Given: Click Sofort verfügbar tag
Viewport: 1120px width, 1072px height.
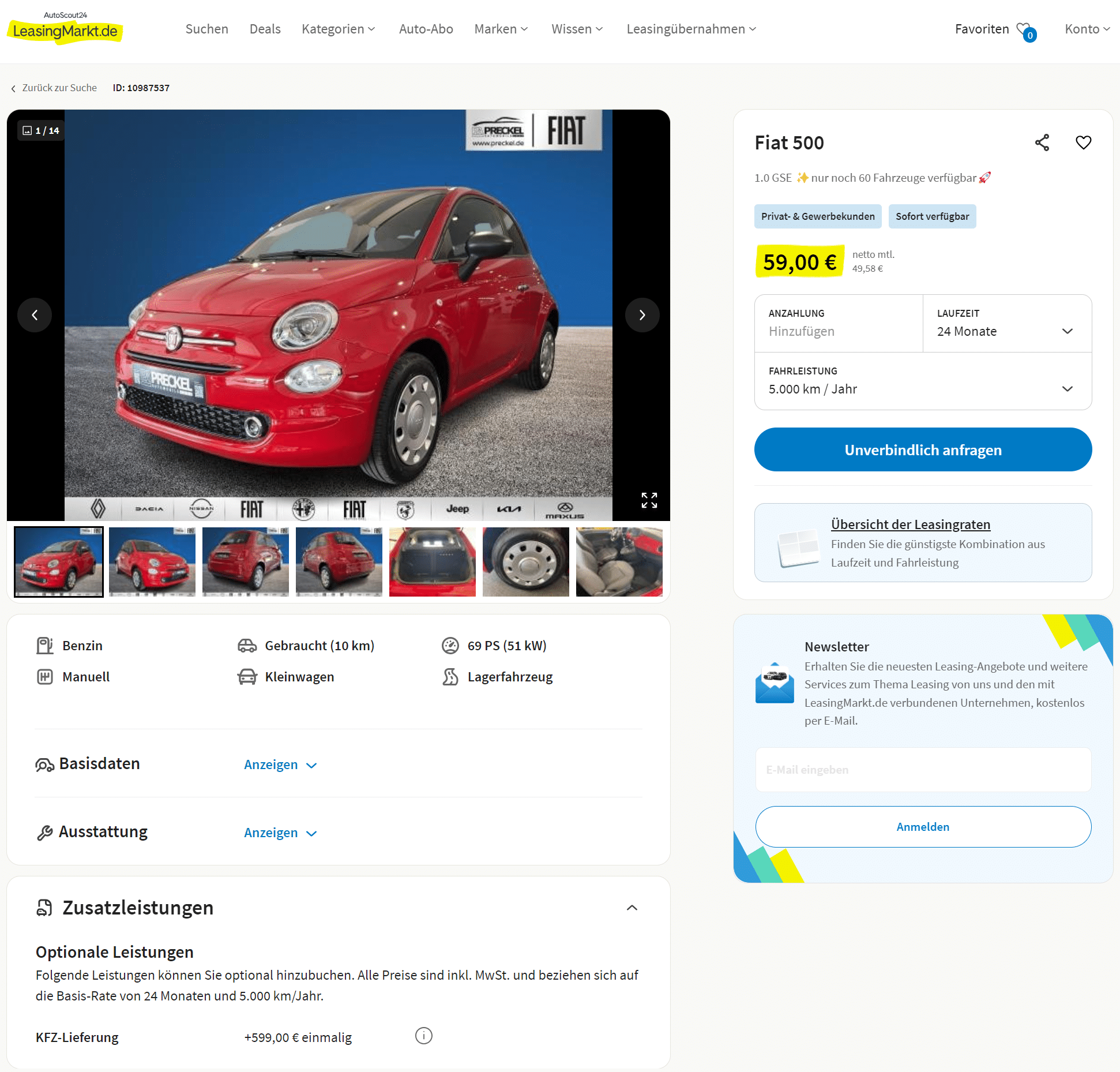Looking at the screenshot, I should pos(932,216).
